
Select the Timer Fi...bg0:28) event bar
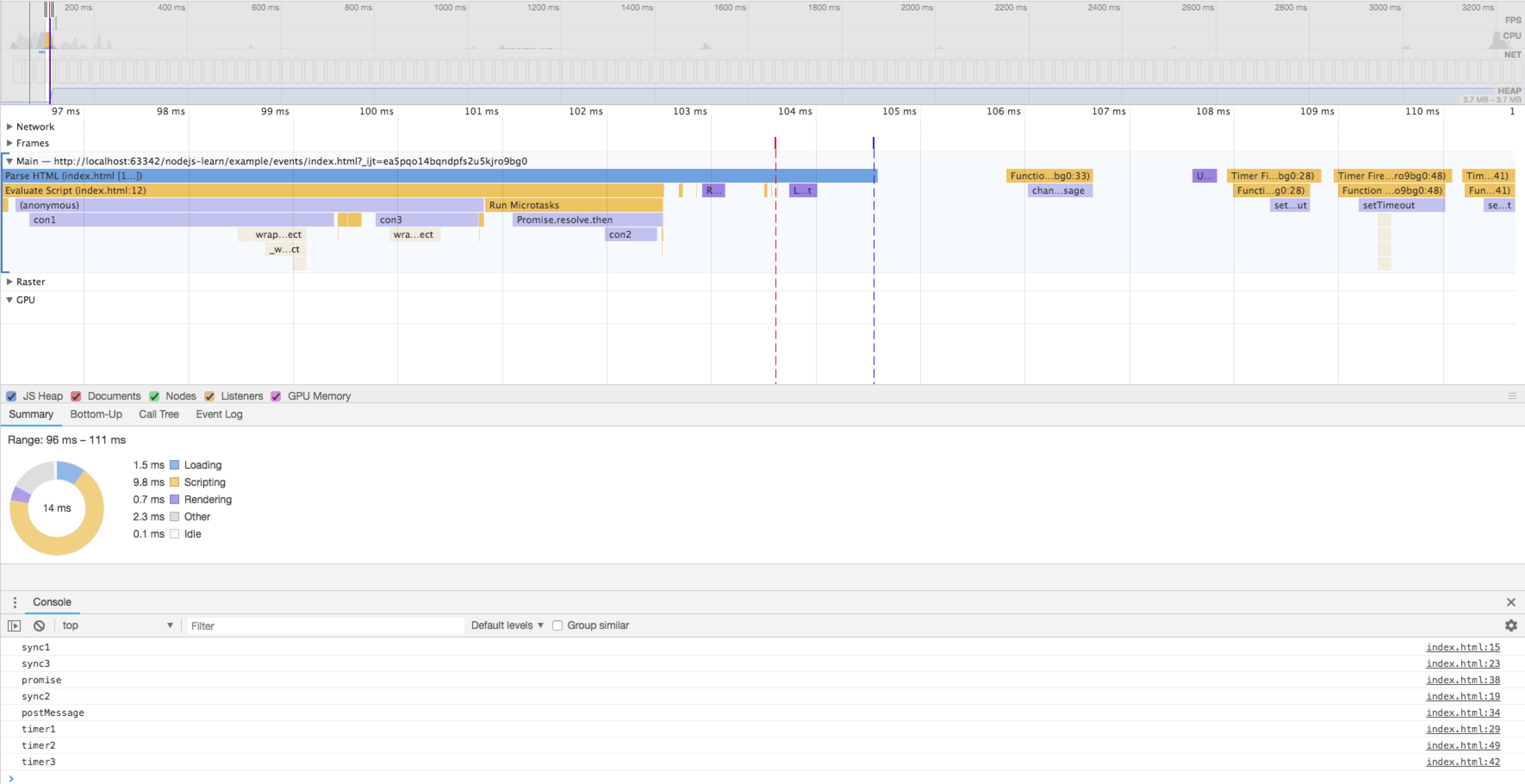point(1273,176)
